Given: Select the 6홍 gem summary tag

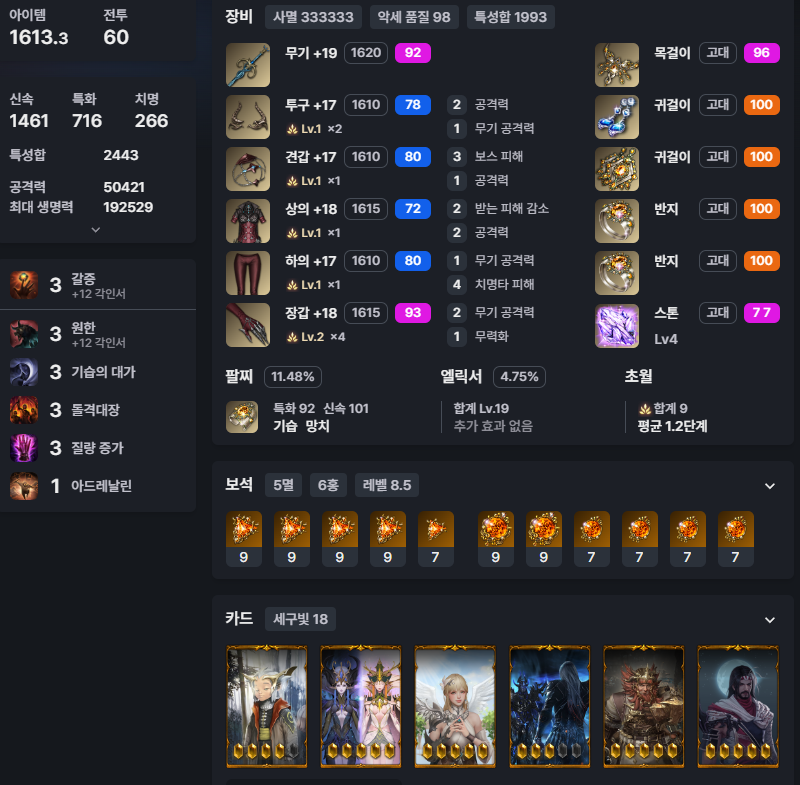Looking at the screenshot, I should coord(328,485).
